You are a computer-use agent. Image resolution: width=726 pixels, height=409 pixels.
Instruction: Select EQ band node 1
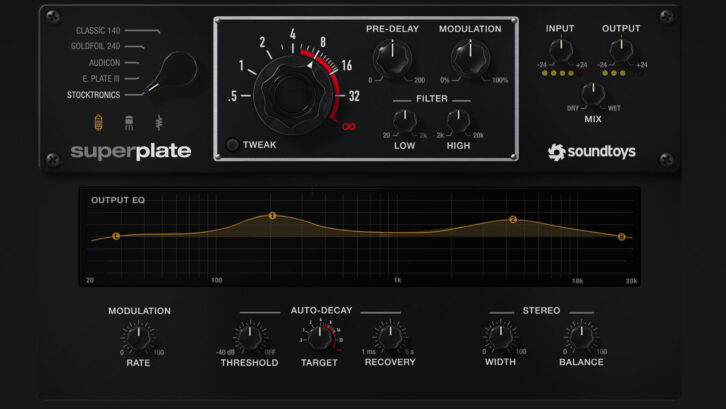[272, 216]
